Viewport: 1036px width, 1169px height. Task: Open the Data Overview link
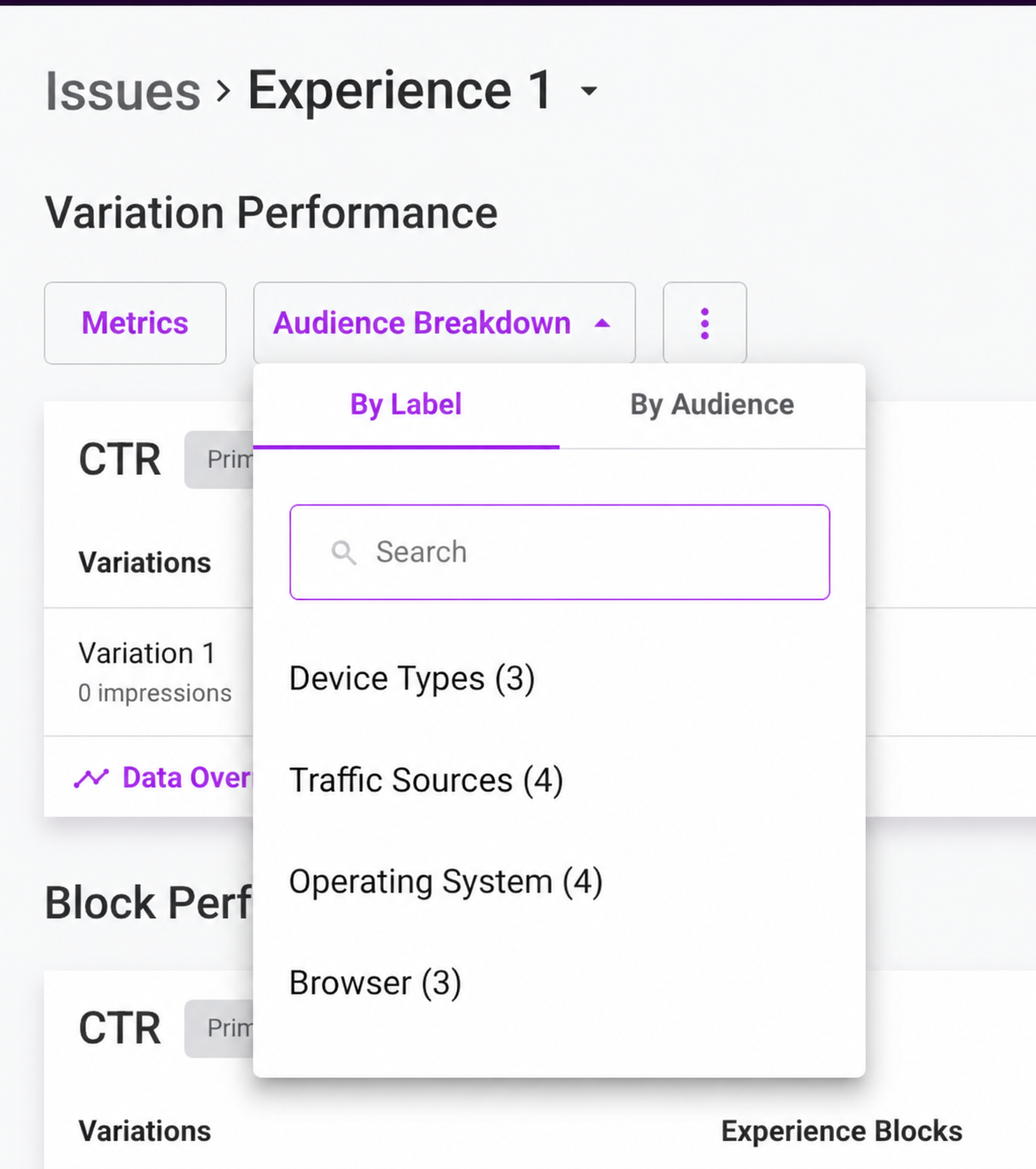(x=164, y=778)
